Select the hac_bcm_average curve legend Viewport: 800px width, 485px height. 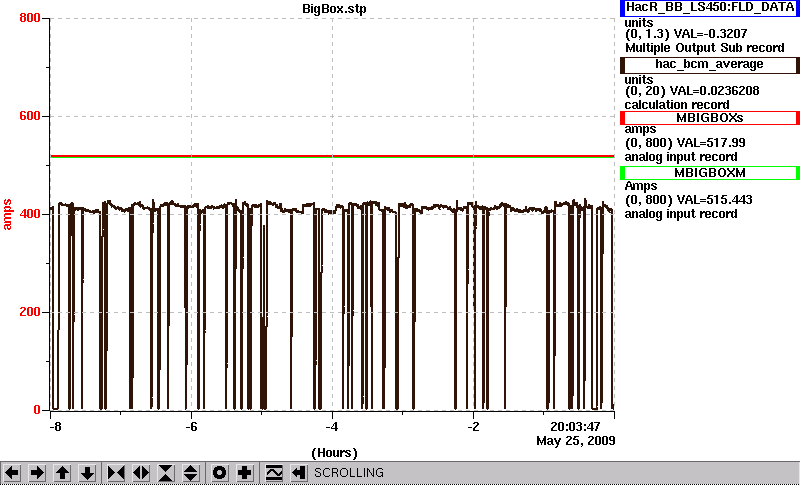(710, 65)
